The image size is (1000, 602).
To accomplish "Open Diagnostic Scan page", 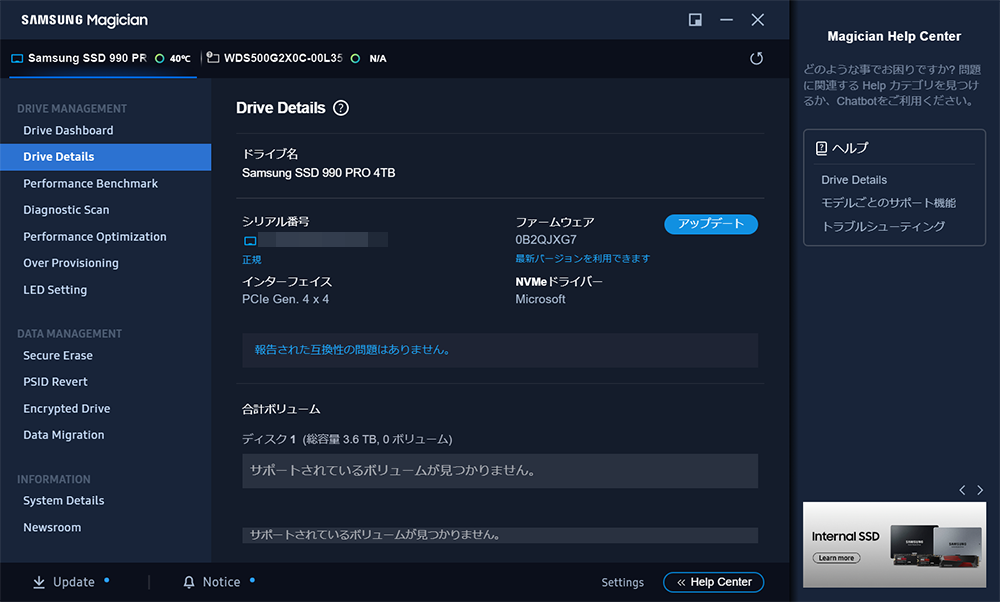I will (x=66, y=210).
